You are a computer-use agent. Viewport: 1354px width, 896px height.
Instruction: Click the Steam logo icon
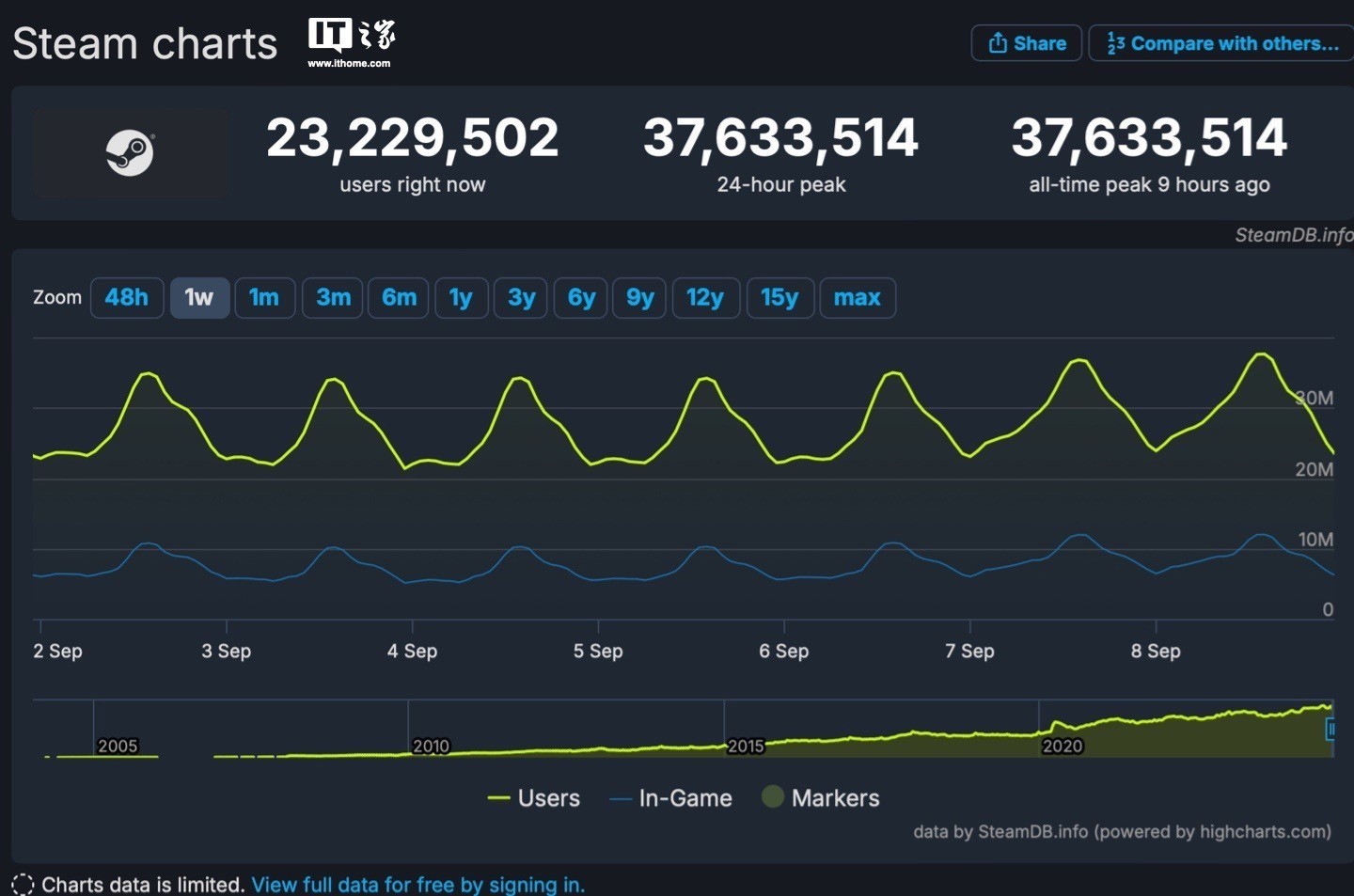click(130, 152)
